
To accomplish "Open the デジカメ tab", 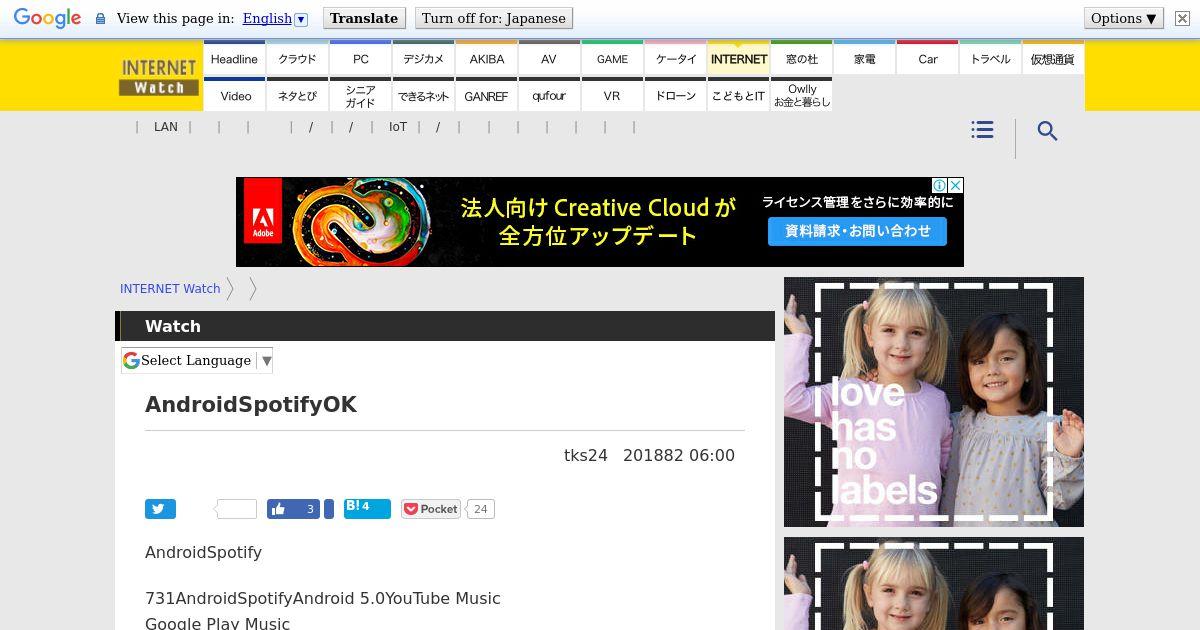I will [x=424, y=58].
